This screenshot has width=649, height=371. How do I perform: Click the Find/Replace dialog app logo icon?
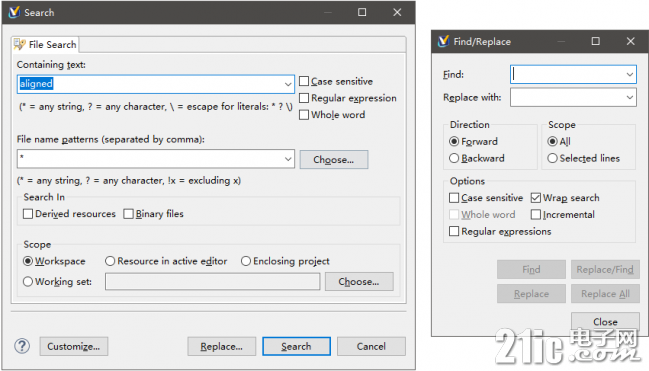443,41
